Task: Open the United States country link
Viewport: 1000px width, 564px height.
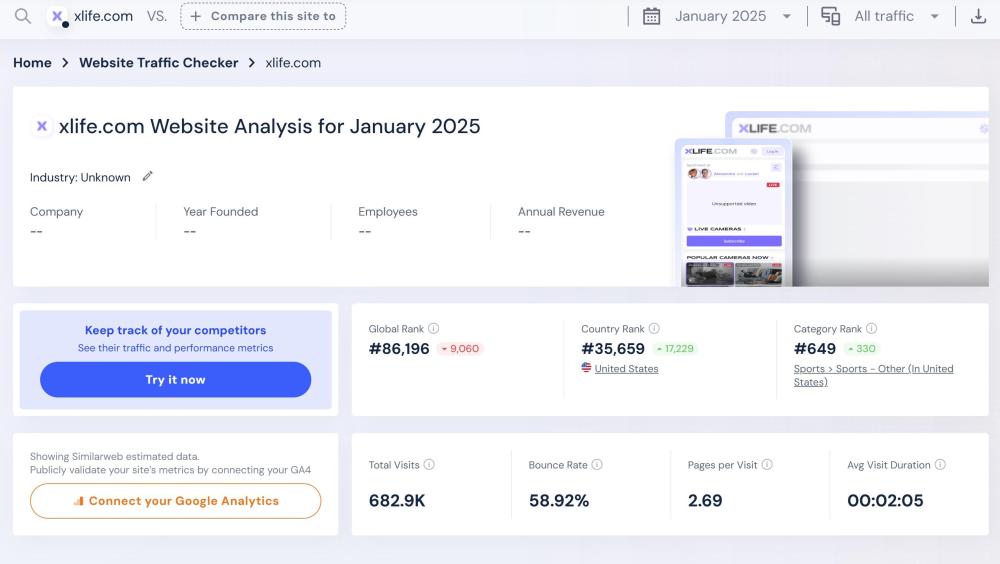Action: click(x=626, y=369)
